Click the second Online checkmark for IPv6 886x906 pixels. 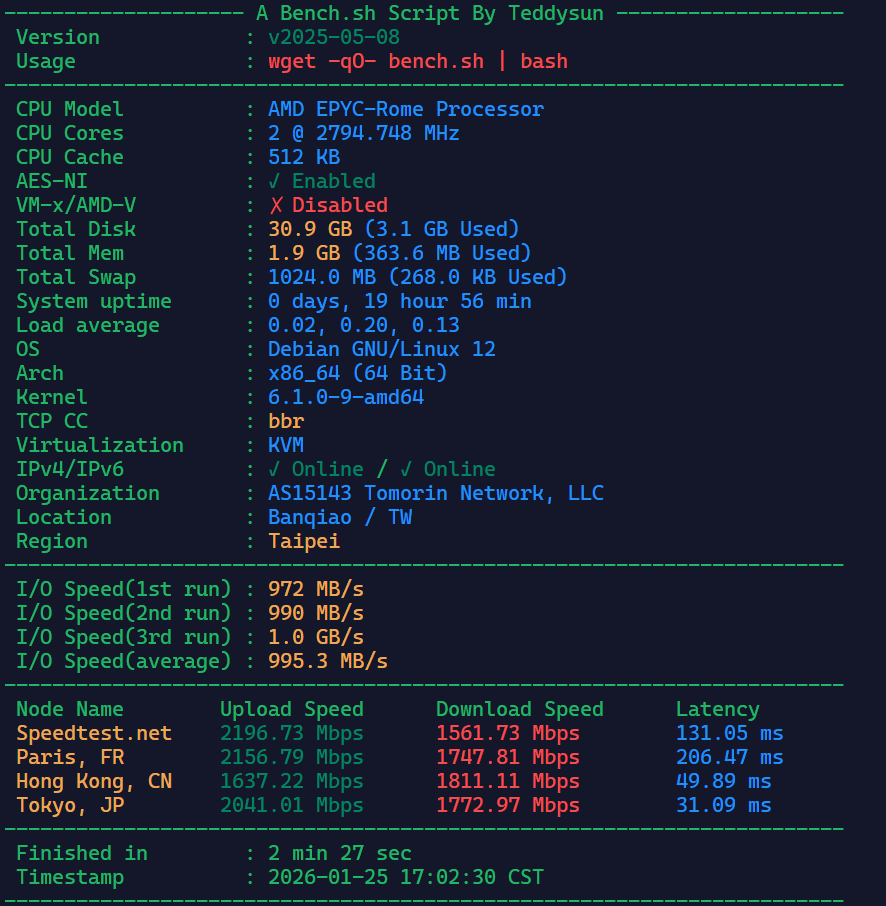click(x=407, y=469)
